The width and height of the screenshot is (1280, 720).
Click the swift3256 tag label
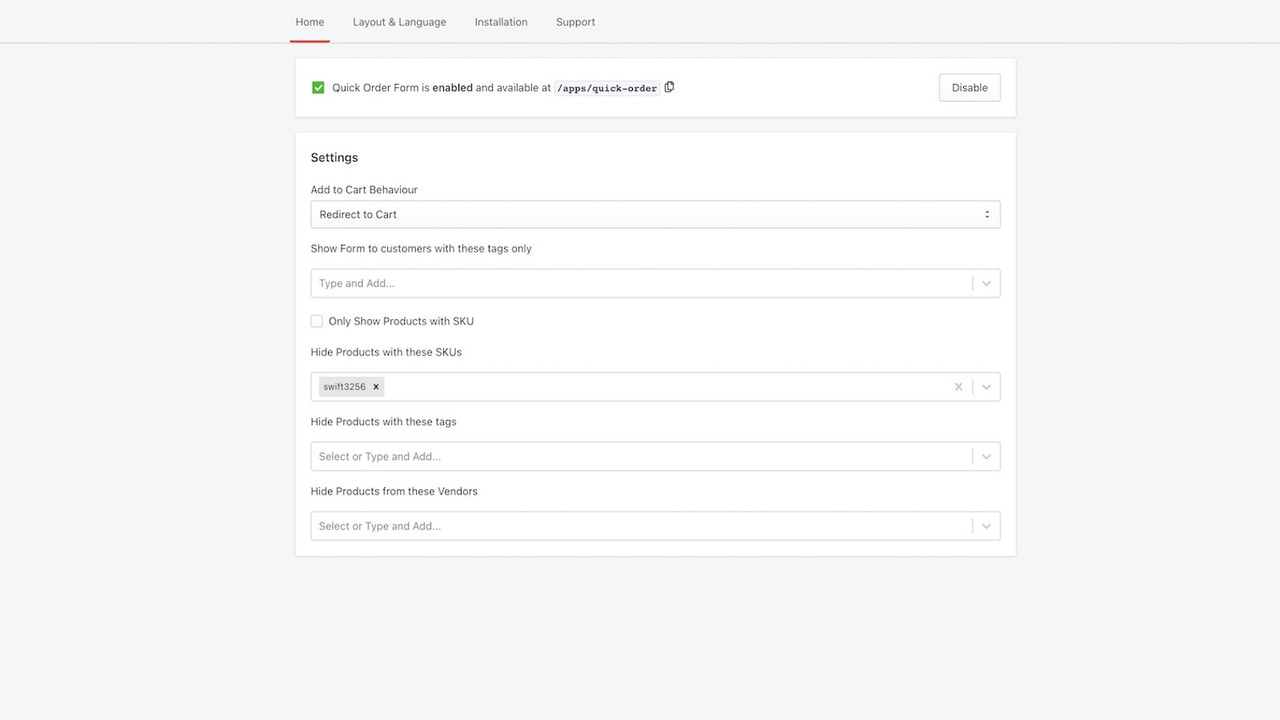(x=344, y=387)
